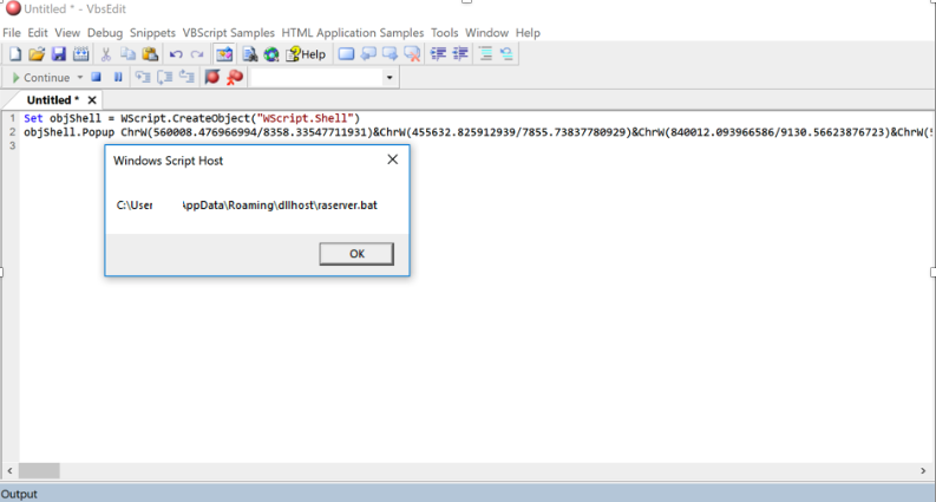Image resolution: width=936 pixels, height=502 pixels.
Task: Click the Undo arrow icon
Action: [176, 54]
